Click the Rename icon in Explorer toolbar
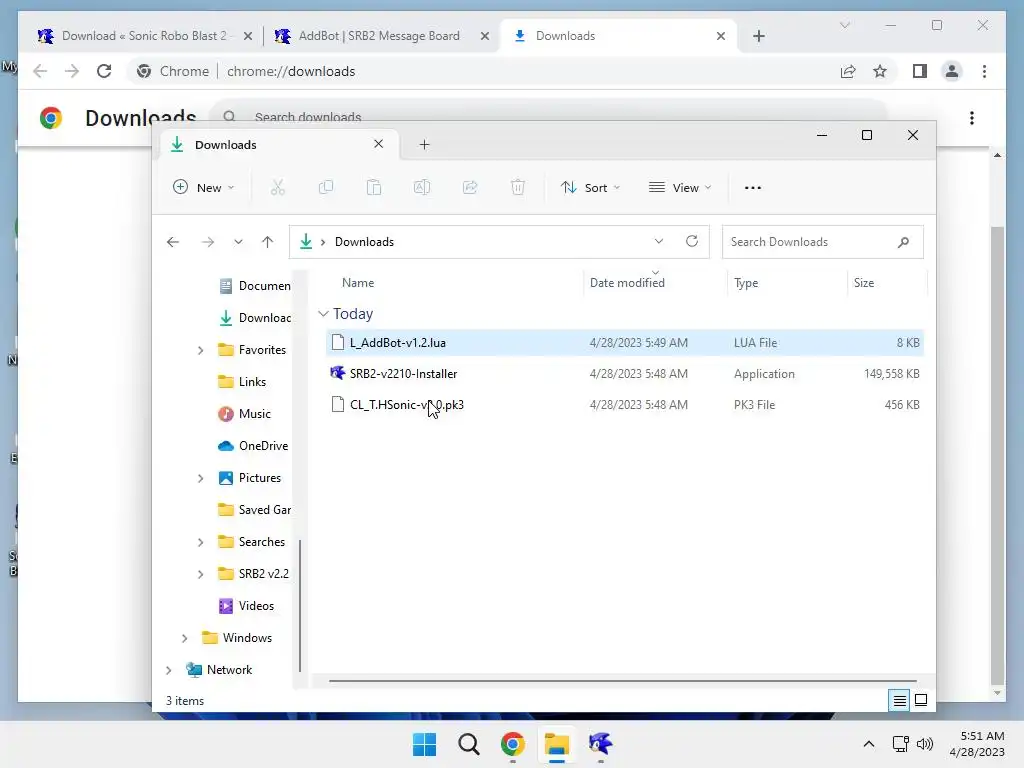Image resolution: width=1024 pixels, height=768 pixels. click(x=422, y=187)
